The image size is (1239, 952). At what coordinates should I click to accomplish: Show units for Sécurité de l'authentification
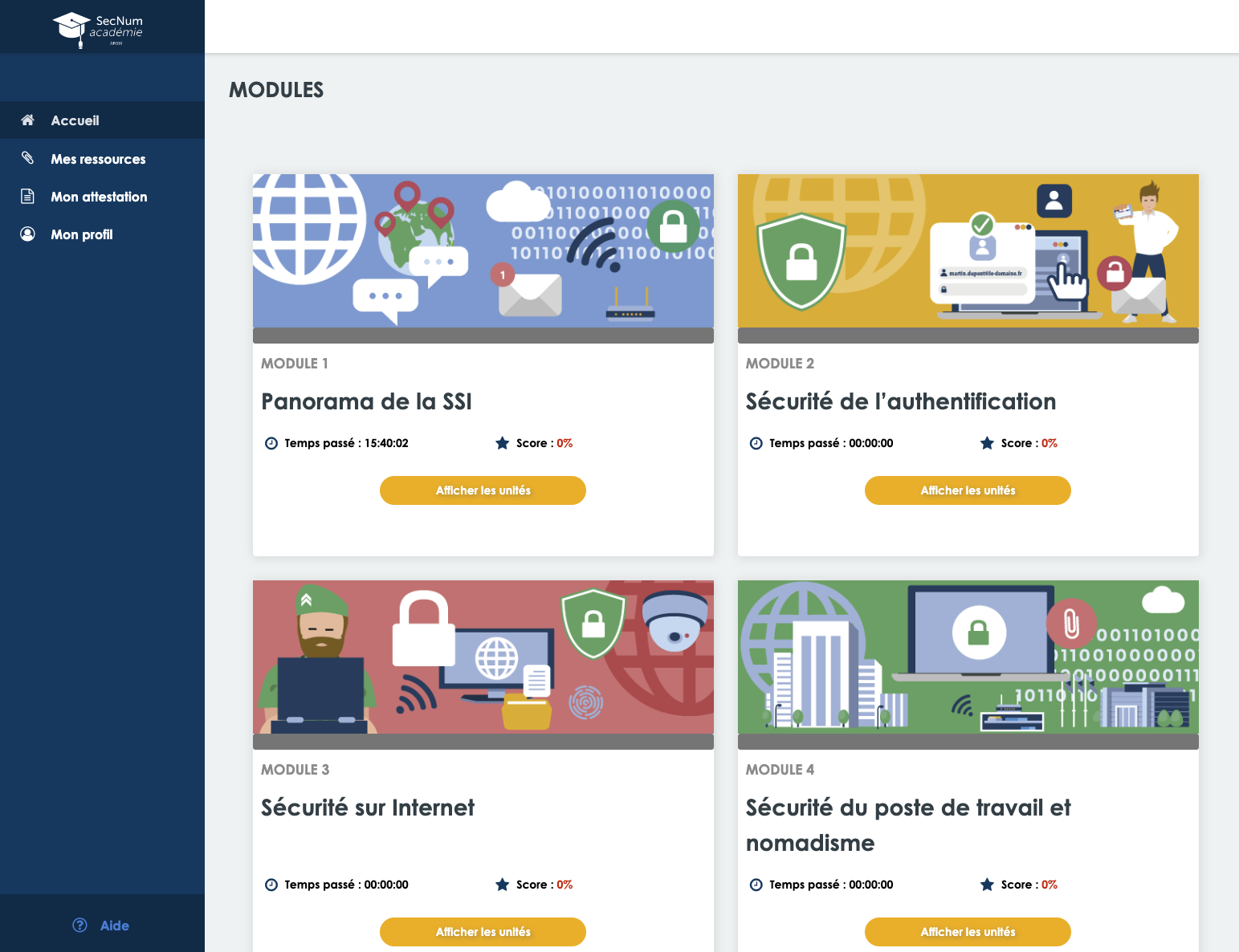[968, 490]
